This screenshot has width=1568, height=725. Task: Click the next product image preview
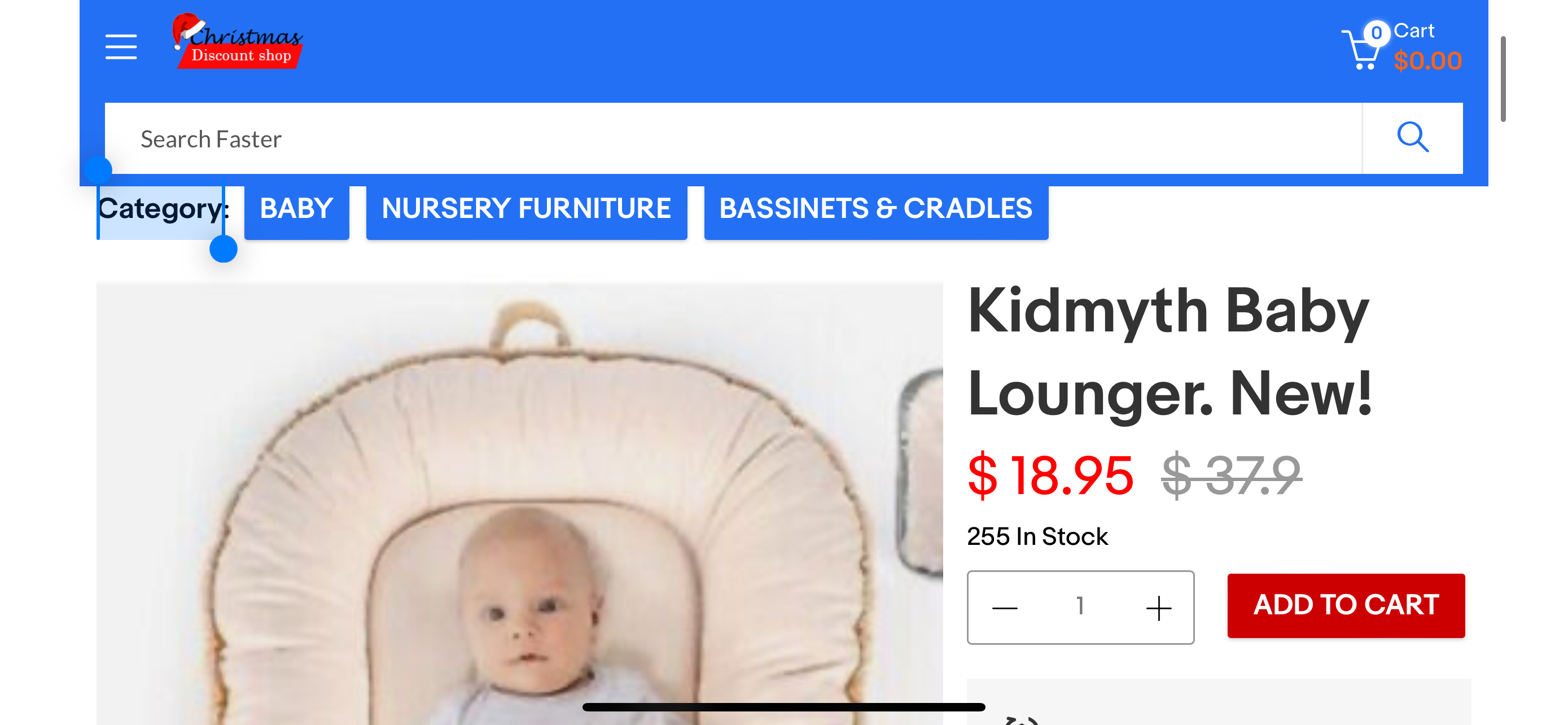coord(921,472)
